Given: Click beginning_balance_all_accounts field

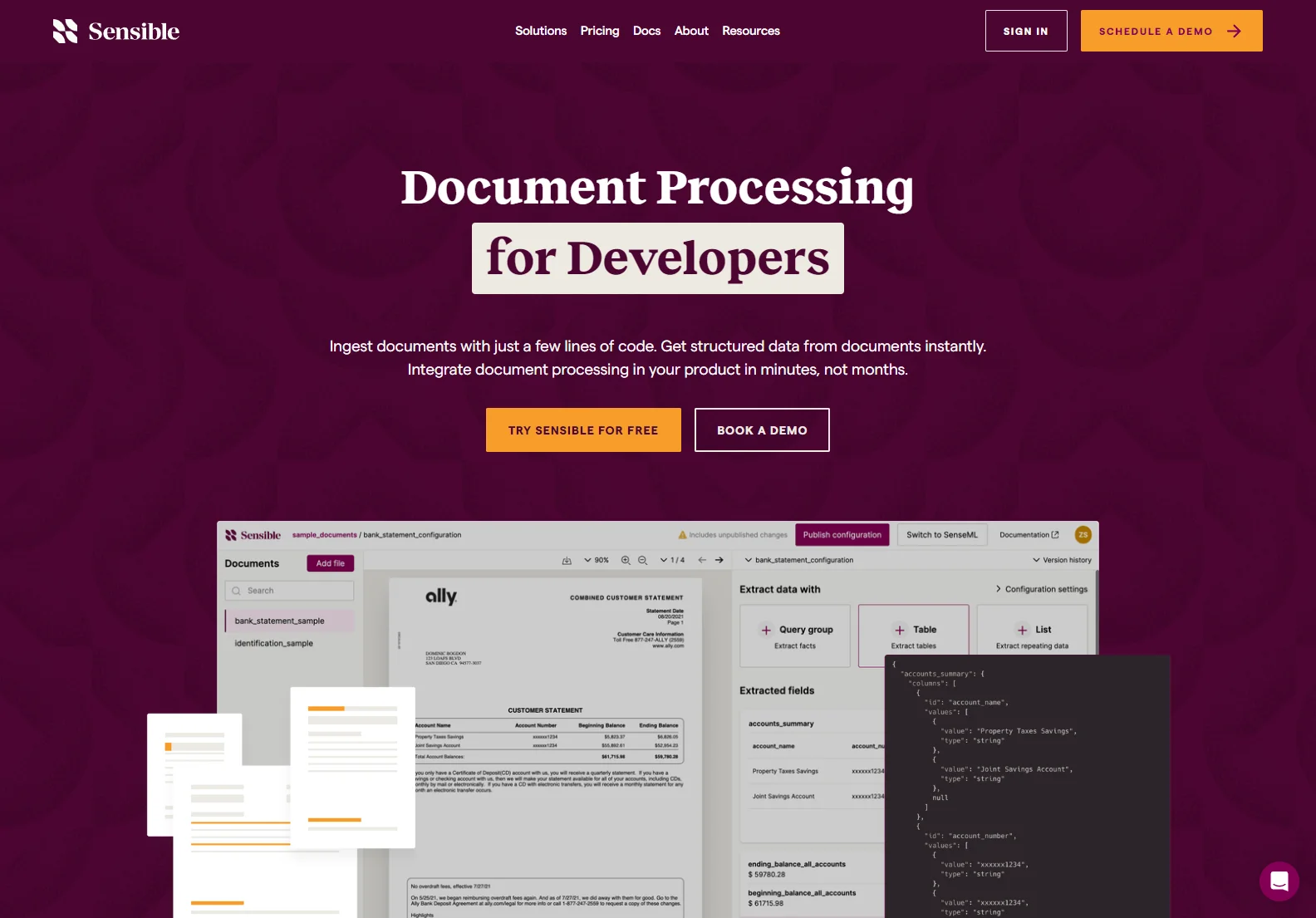Looking at the screenshot, I should pos(802,893).
